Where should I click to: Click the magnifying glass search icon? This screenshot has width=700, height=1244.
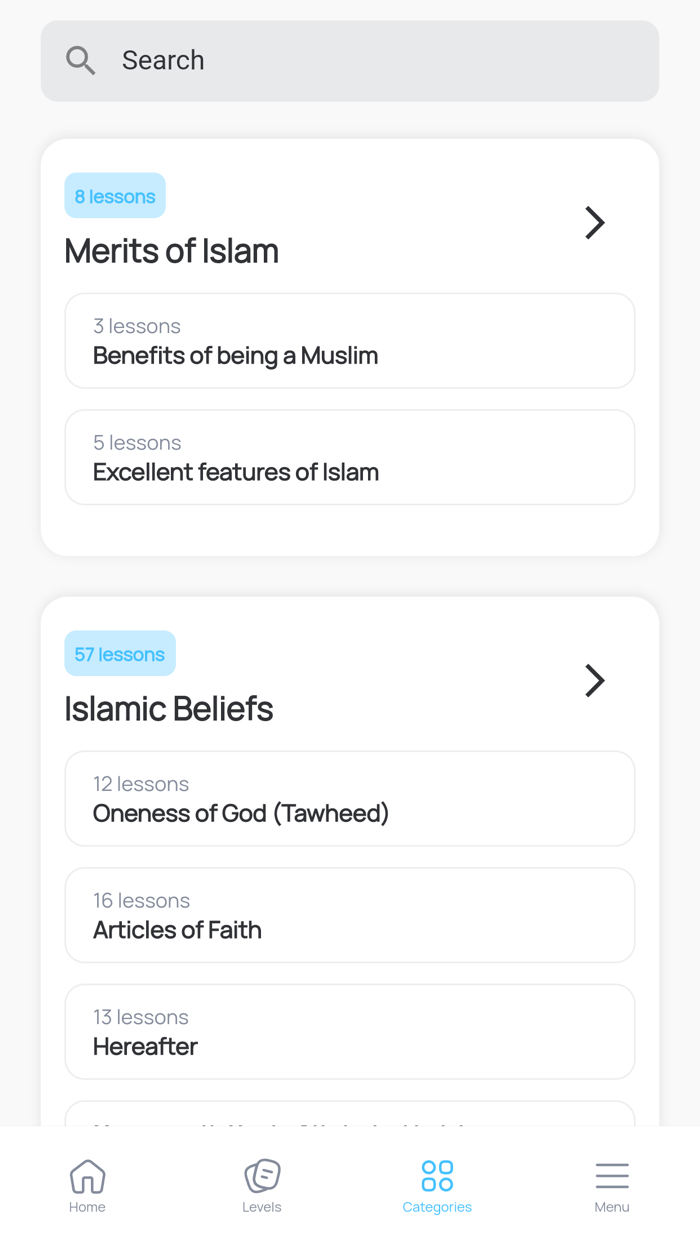point(80,60)
